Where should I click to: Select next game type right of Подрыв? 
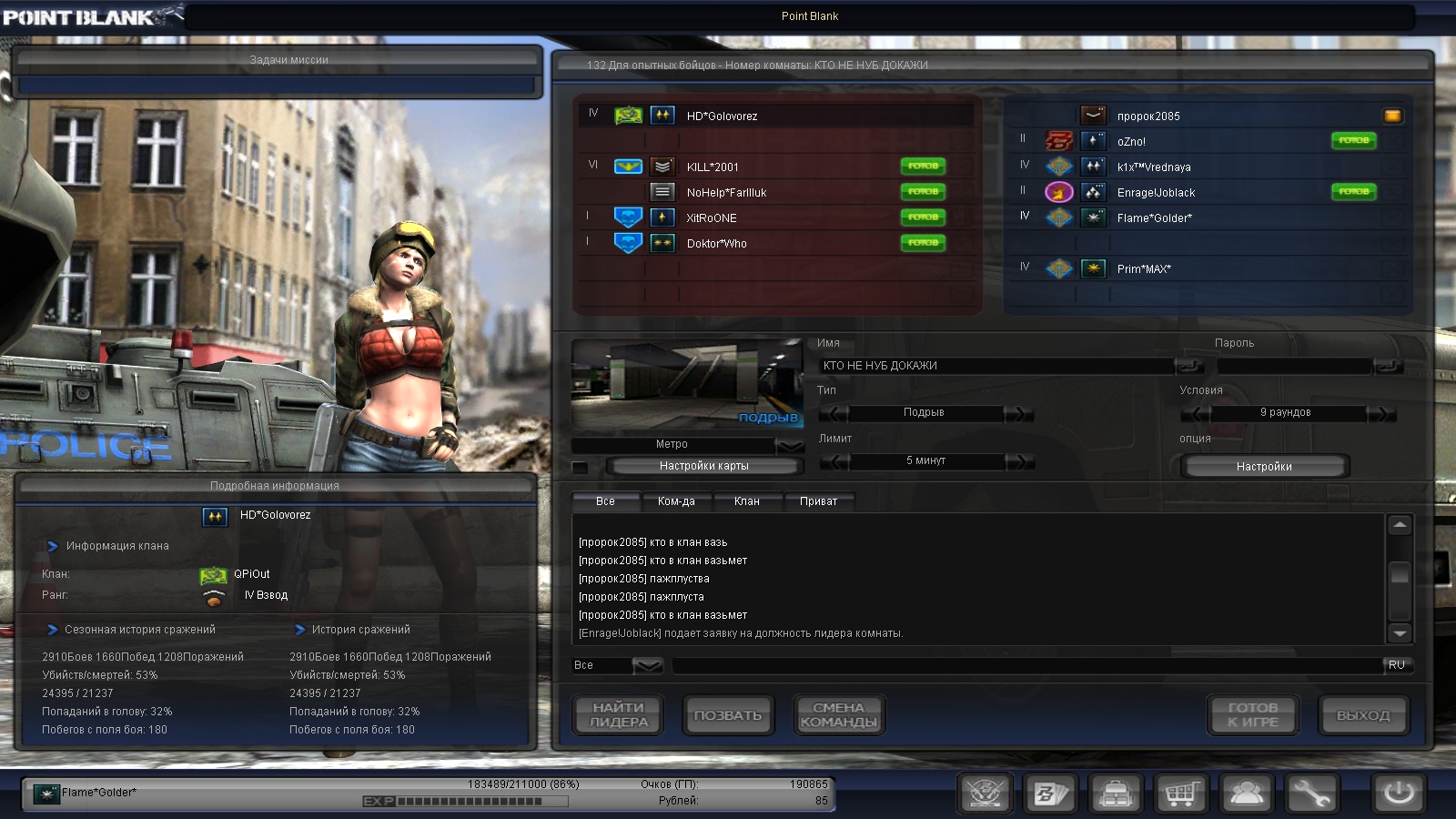tap(1019, 413)
